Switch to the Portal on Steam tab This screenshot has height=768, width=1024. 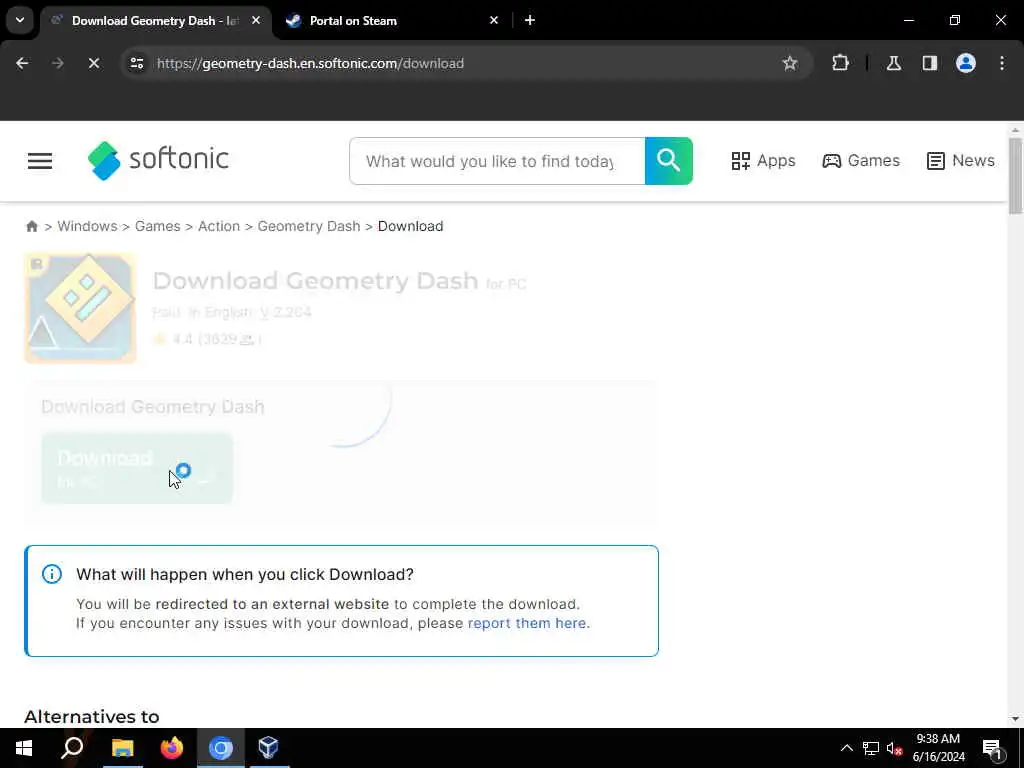[x=392, y=21]
